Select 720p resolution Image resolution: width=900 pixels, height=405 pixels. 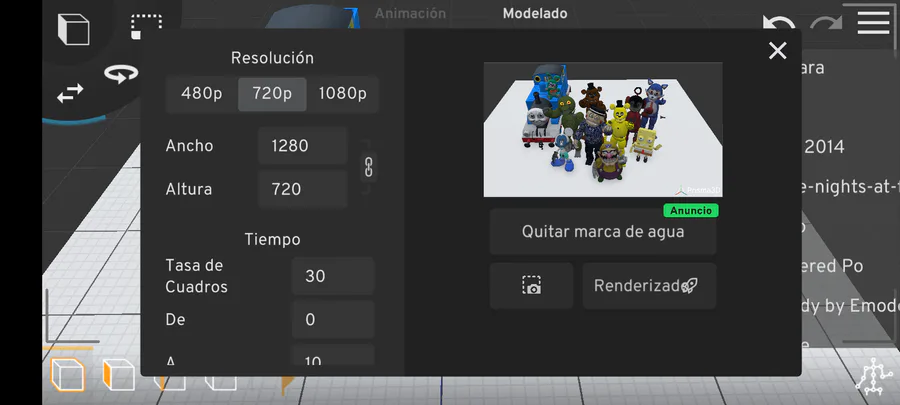(272, 94)
